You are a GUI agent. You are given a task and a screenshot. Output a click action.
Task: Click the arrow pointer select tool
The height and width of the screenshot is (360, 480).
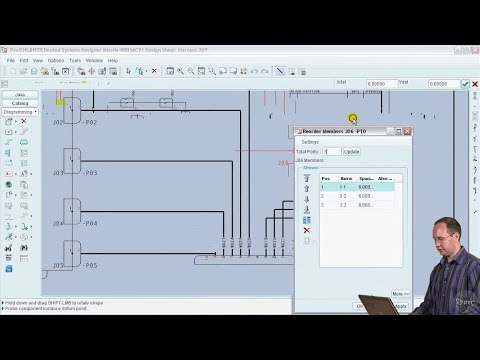(x=128, y=71)
